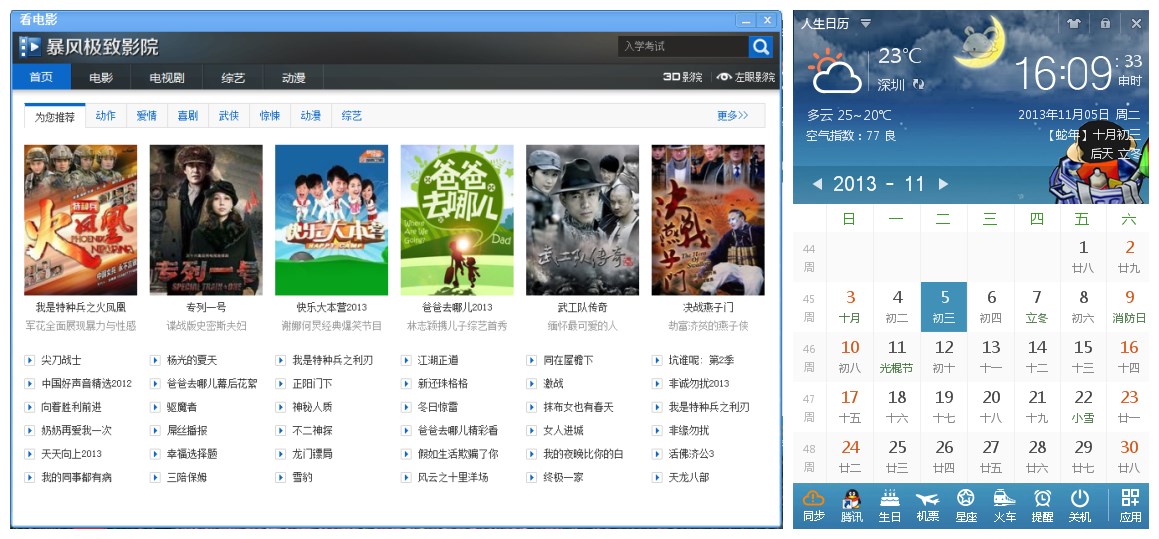Open 专列一号 poster
The width and height of the screenshot is (1159, 539).
point(206,220)
